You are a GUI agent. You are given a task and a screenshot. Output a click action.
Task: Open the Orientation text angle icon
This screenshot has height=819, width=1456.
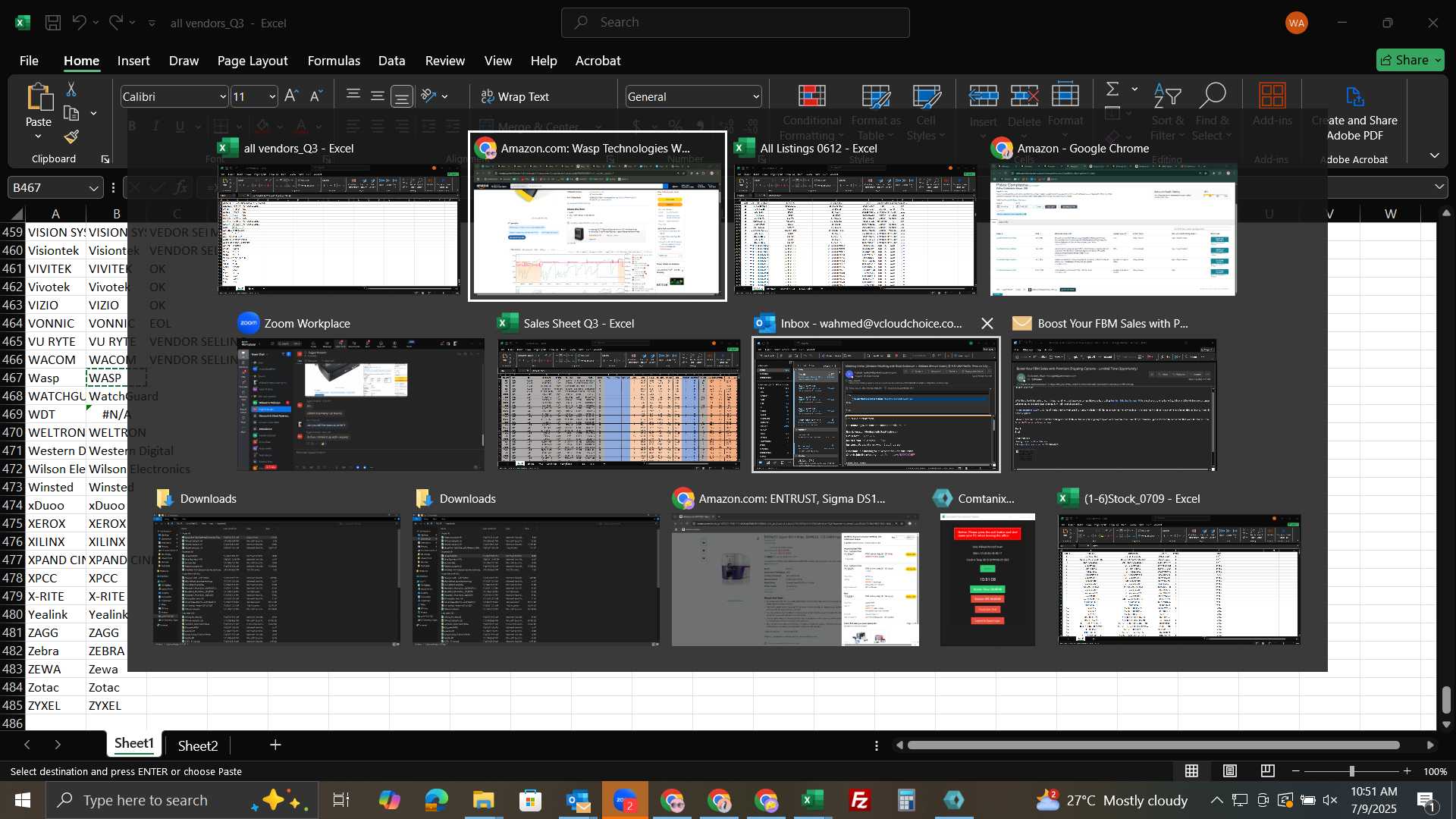click(x=429, y=96)
